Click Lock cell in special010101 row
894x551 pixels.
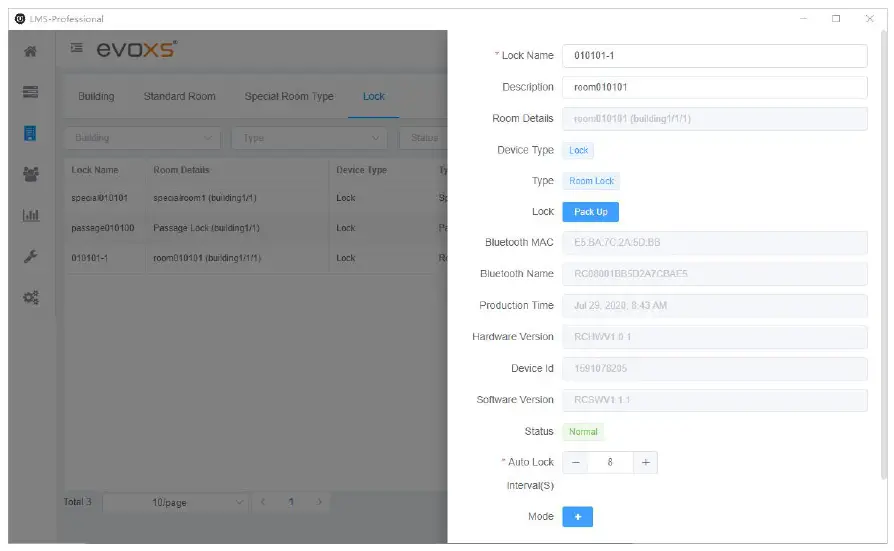pos(346,198)
